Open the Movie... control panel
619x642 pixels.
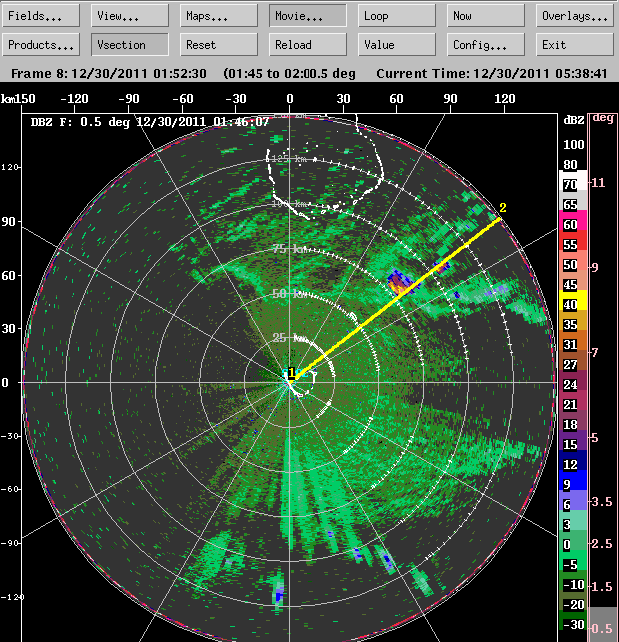click(308, 16)
